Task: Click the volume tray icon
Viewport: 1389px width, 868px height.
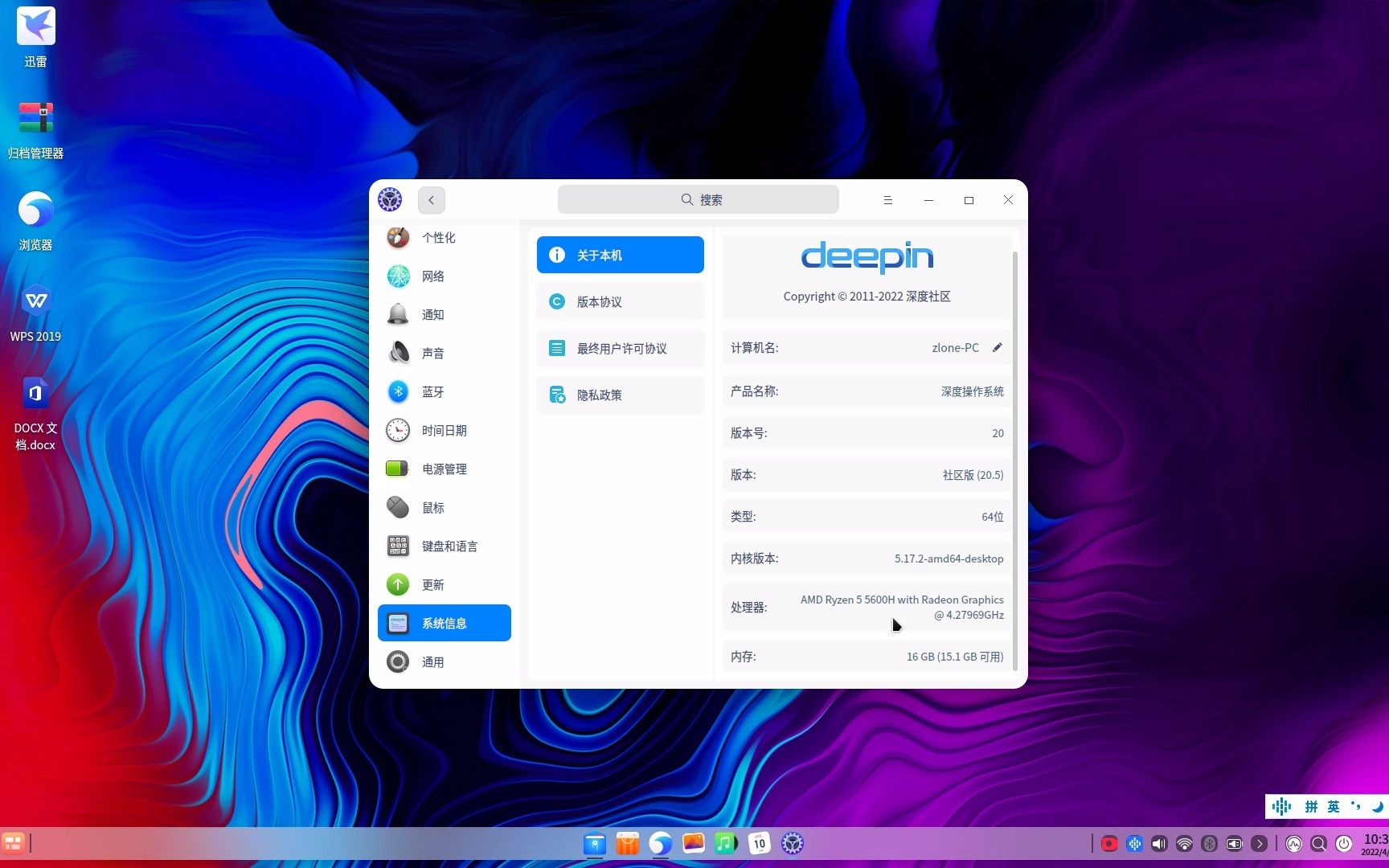Action: click(x=1159, y=843)
